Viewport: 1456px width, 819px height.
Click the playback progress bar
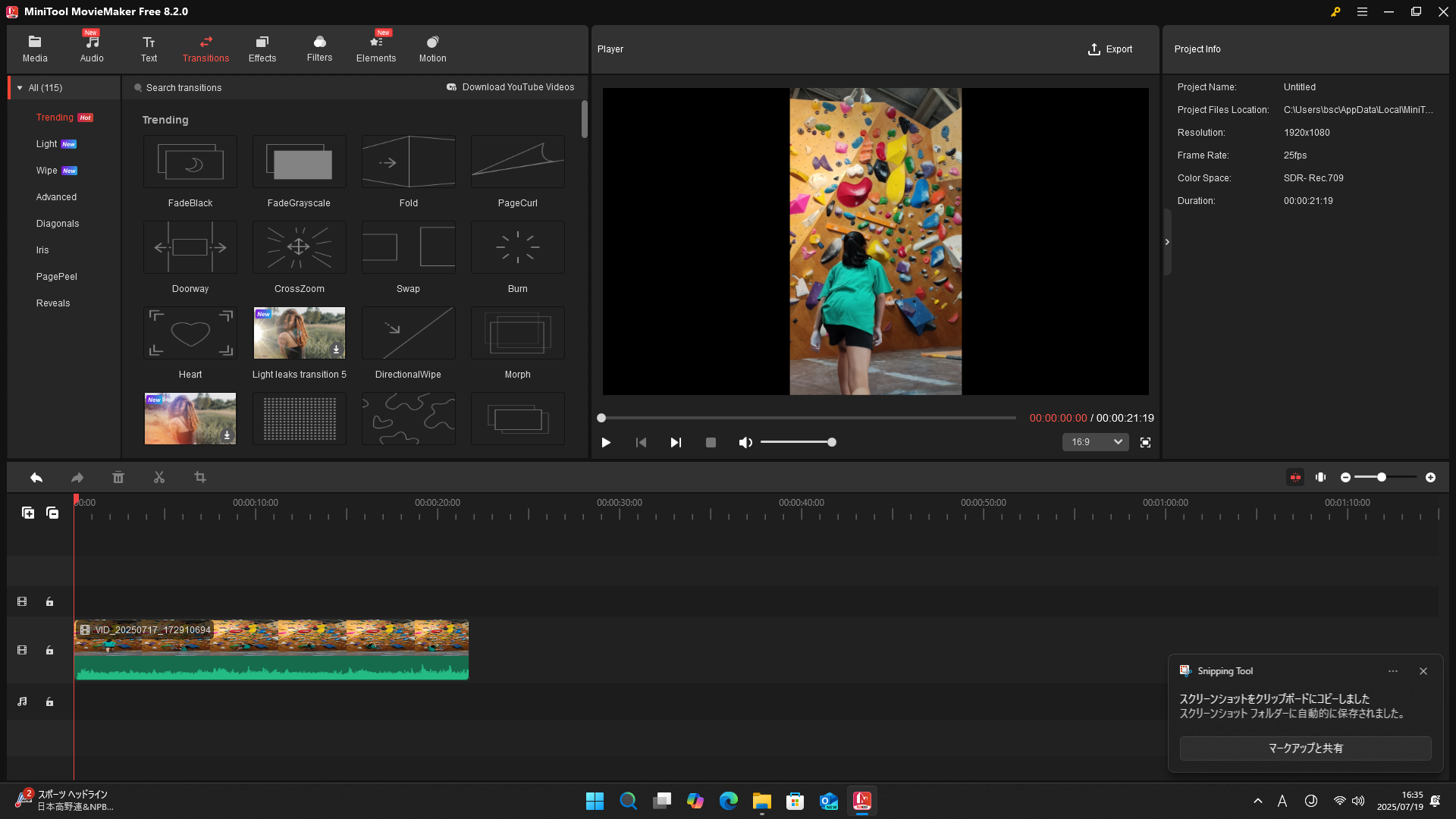point(808,418)
